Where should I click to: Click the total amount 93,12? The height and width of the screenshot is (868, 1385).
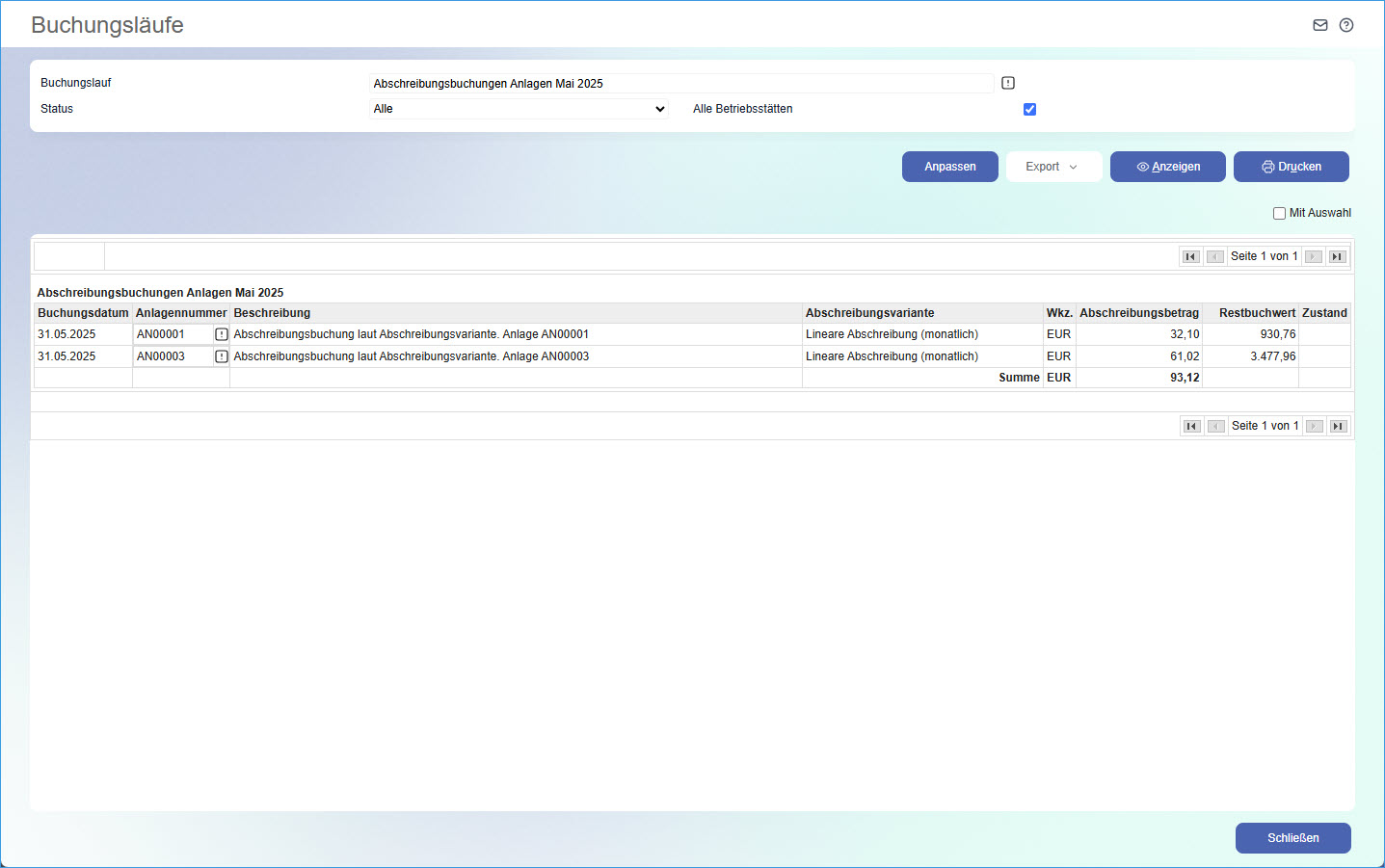(1185, 378)
